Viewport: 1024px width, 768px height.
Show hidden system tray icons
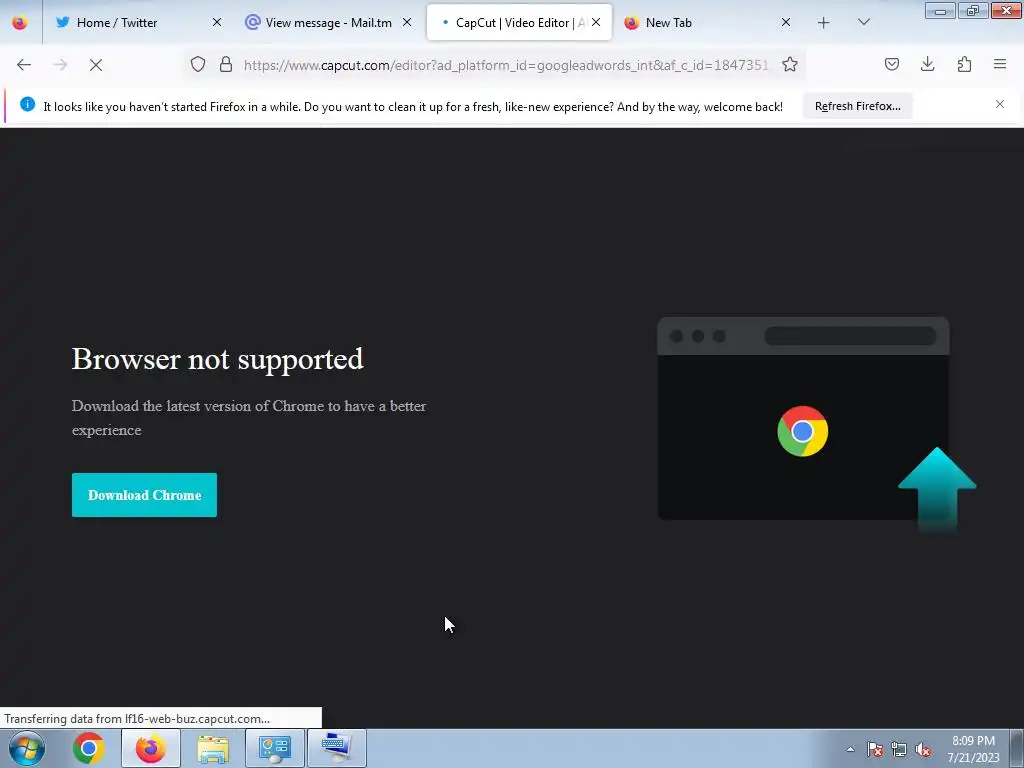point(850,749)
